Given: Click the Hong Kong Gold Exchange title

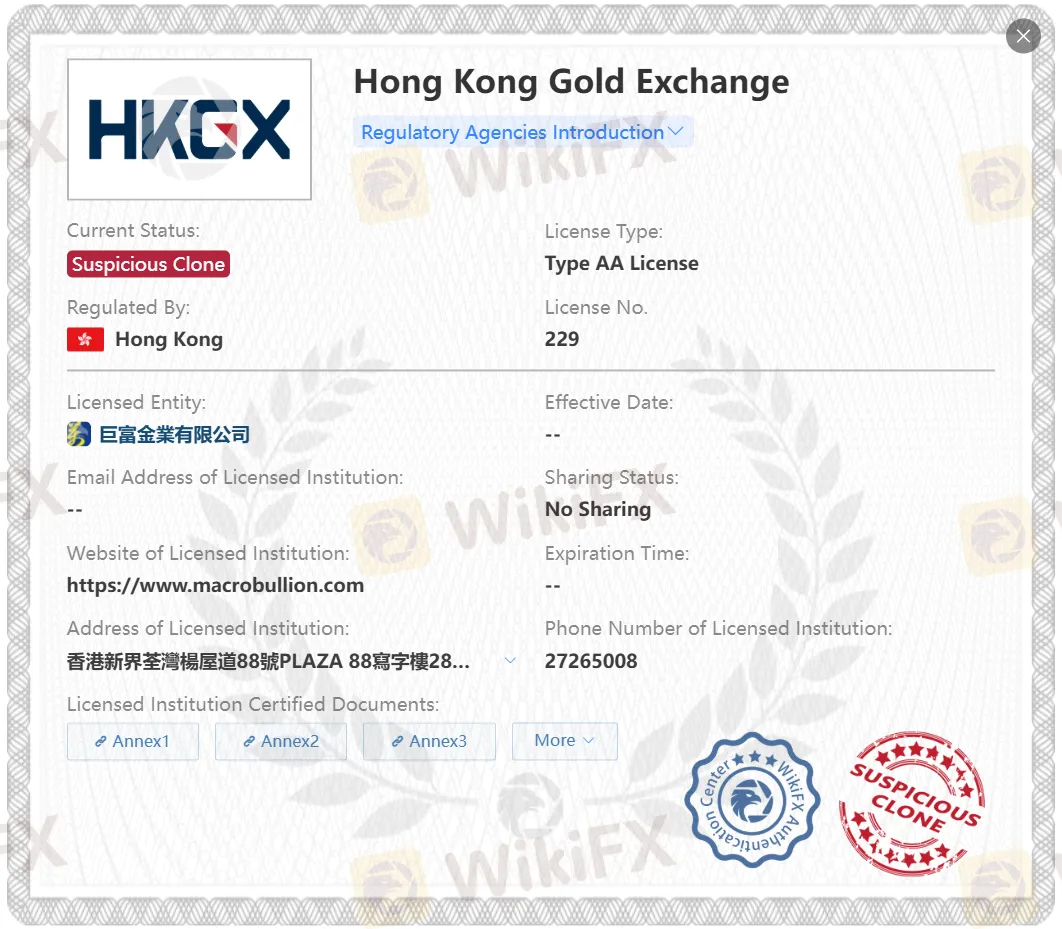Looking at the screenshot, I should [x=571, y=83].
